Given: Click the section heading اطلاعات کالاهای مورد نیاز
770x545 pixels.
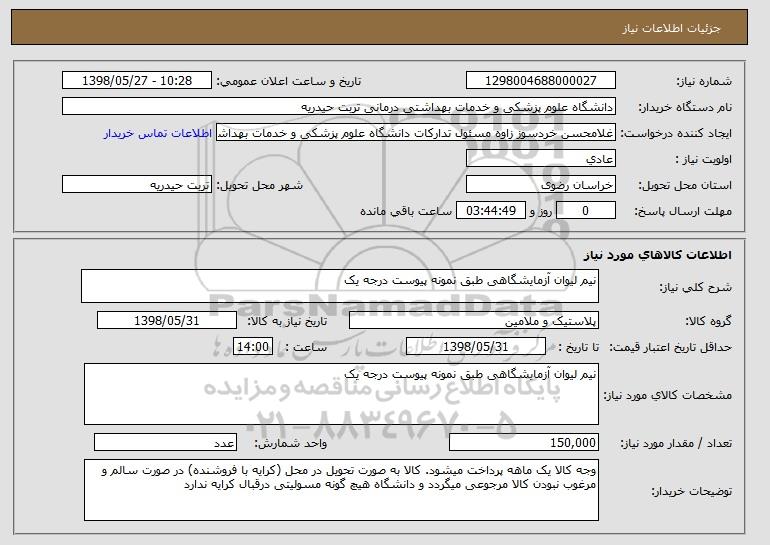Looking at the screenshot, I should coord(658,254).
